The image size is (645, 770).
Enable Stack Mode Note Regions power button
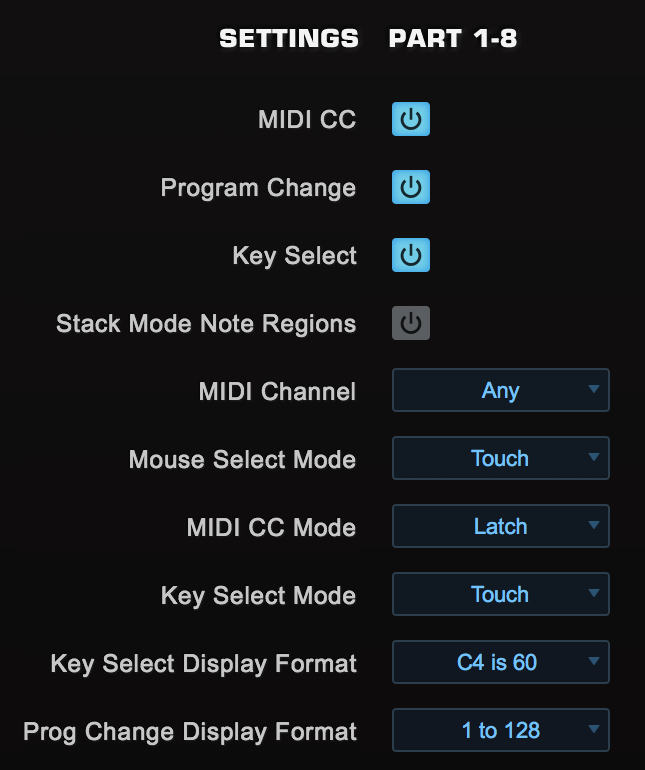(410, 323)
